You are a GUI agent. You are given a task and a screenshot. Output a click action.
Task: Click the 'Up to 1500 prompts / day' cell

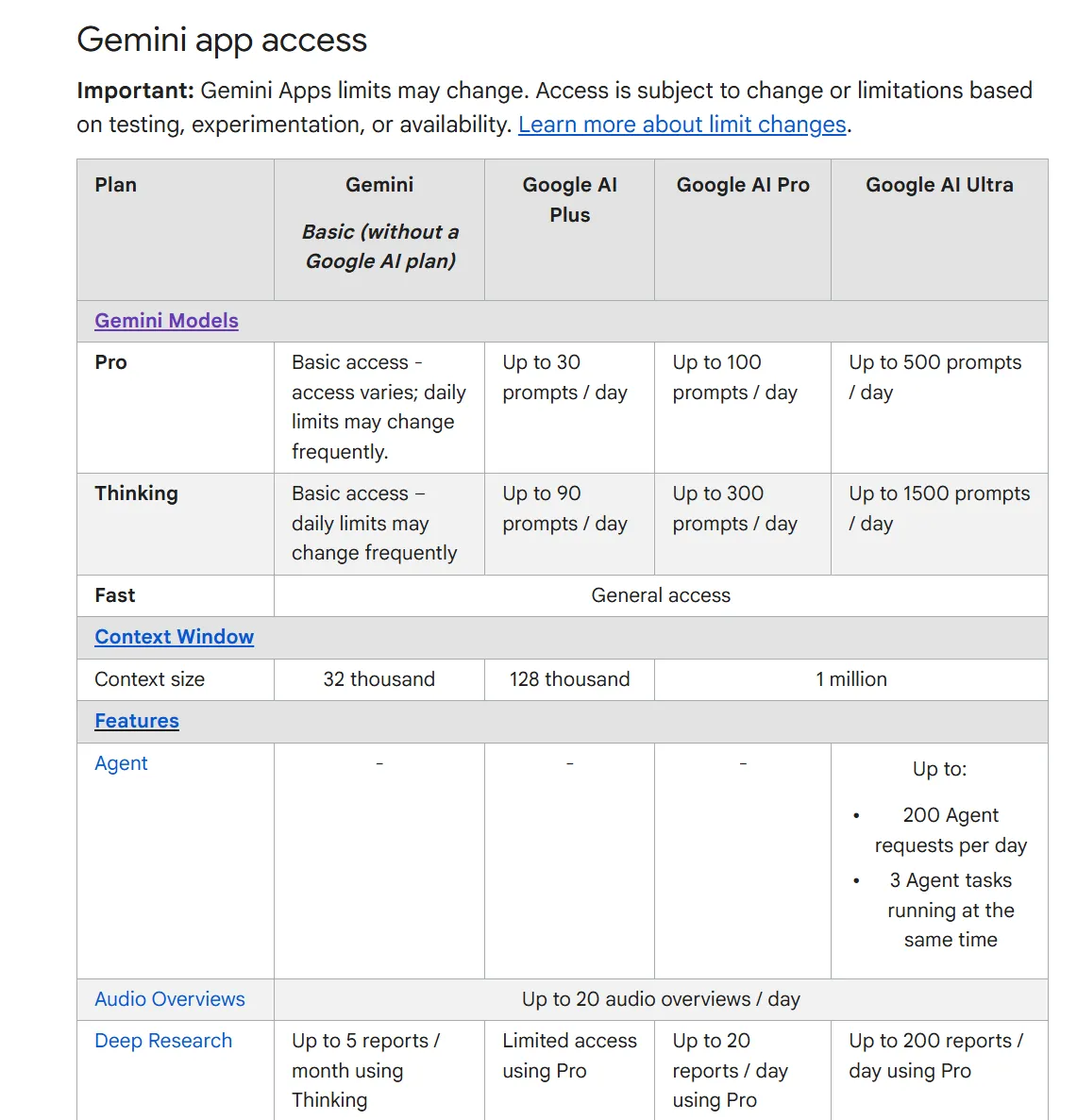point(939,509)
